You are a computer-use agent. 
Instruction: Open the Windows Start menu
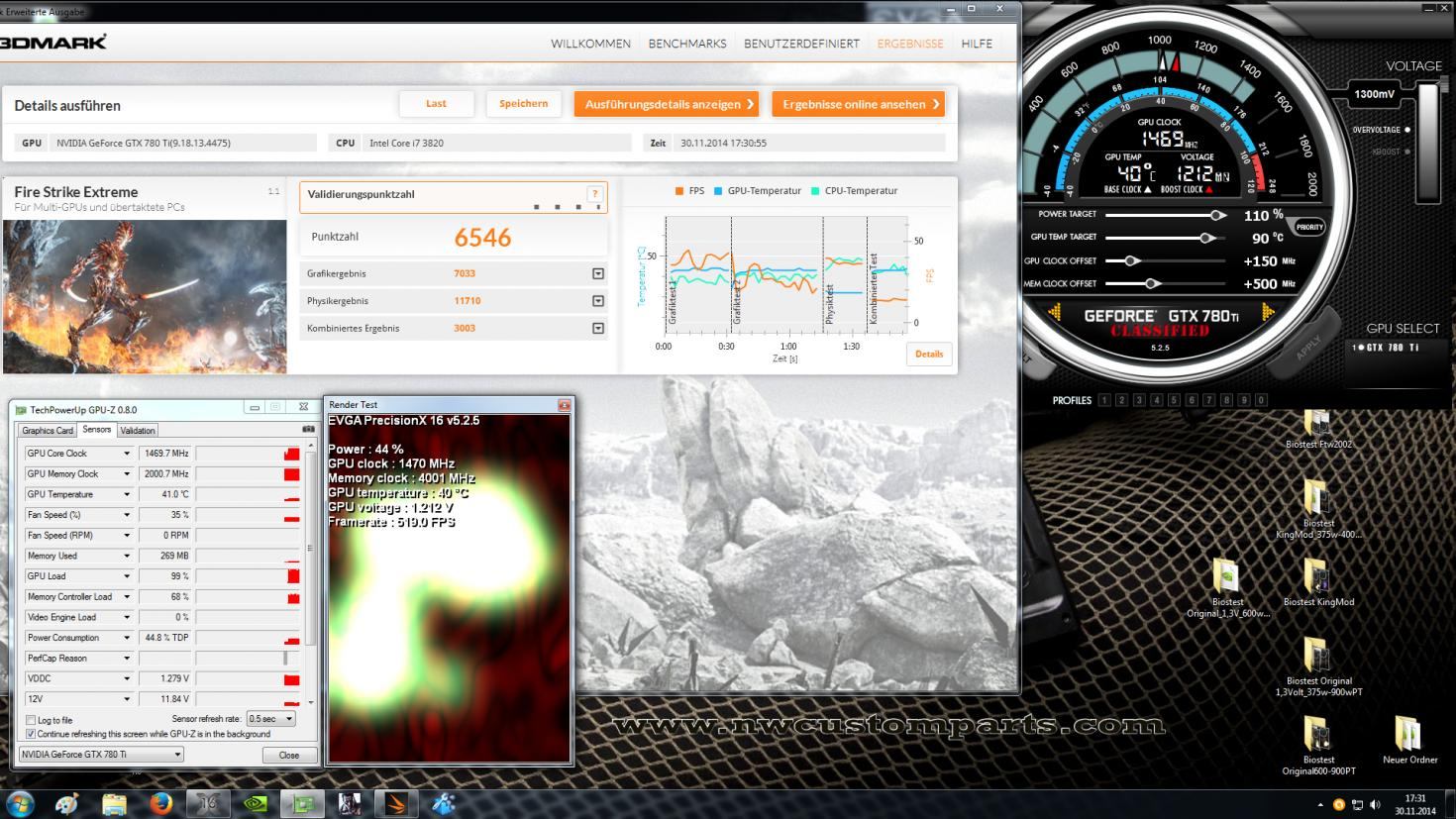coord(20,803)
